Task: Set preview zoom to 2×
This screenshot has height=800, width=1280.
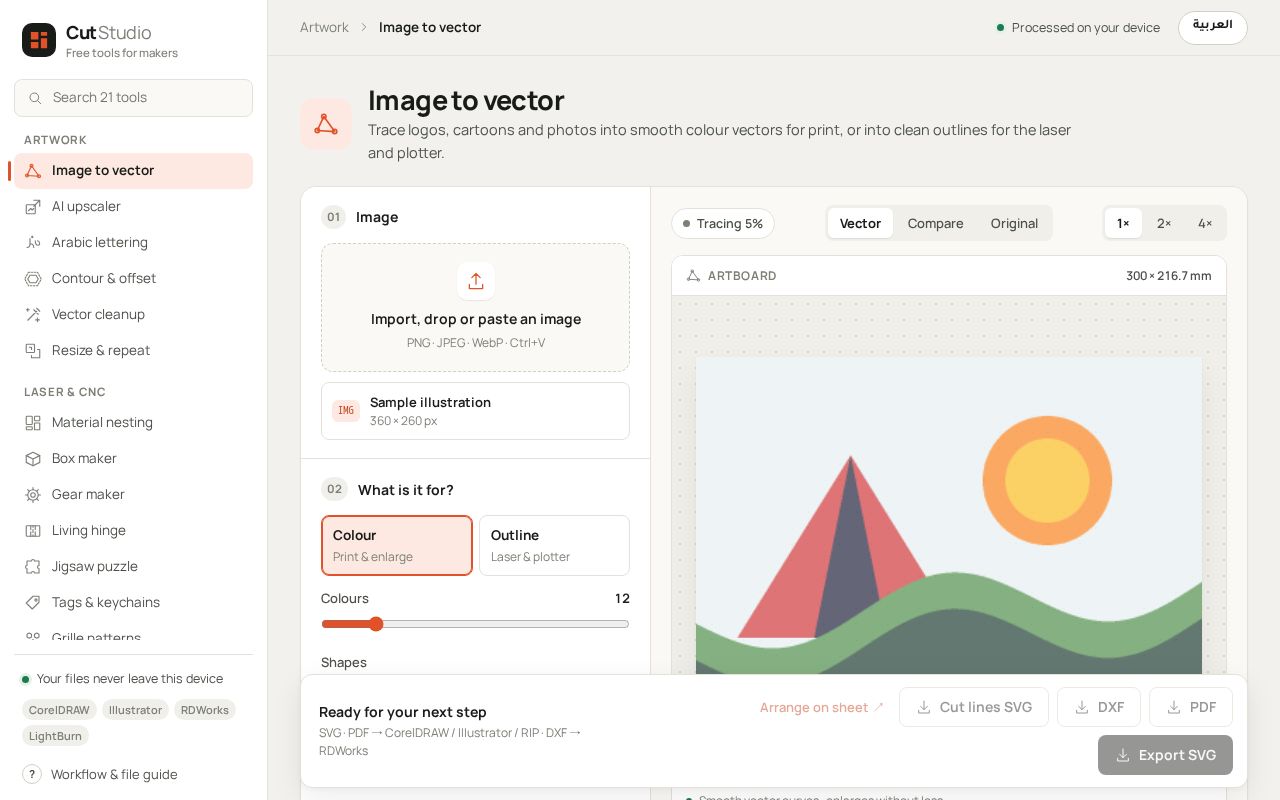Action: [1164, 223]
